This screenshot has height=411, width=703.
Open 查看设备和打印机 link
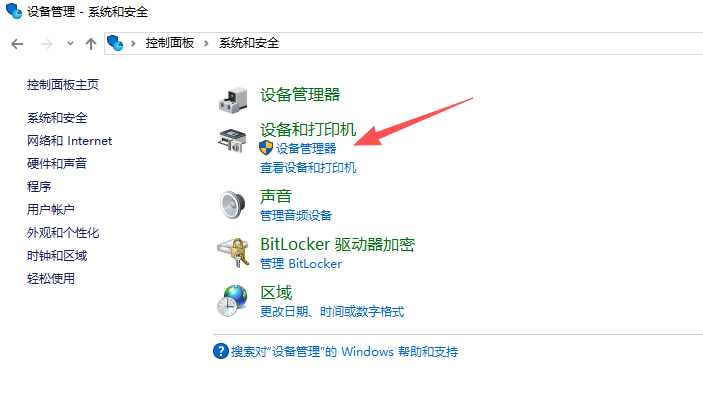pyautogui.click(x=308, y=168)
